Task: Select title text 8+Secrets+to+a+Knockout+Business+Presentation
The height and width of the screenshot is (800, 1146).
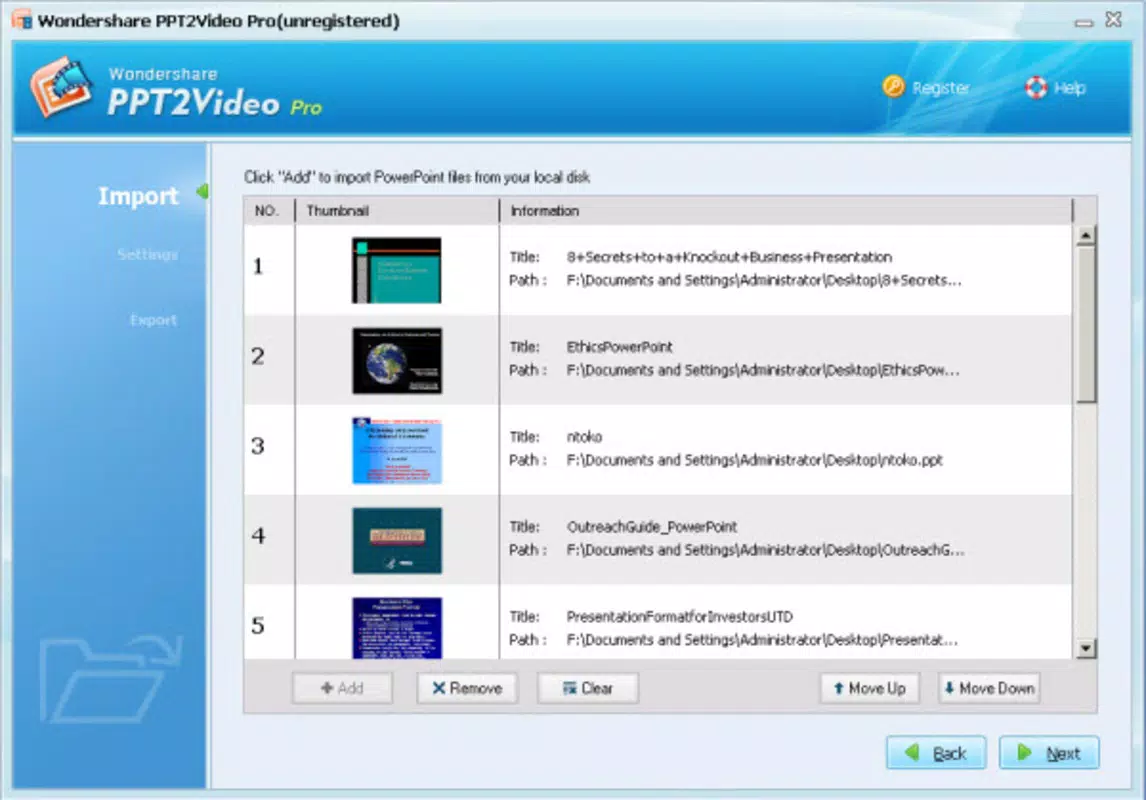Action: [x=729, y=257]
